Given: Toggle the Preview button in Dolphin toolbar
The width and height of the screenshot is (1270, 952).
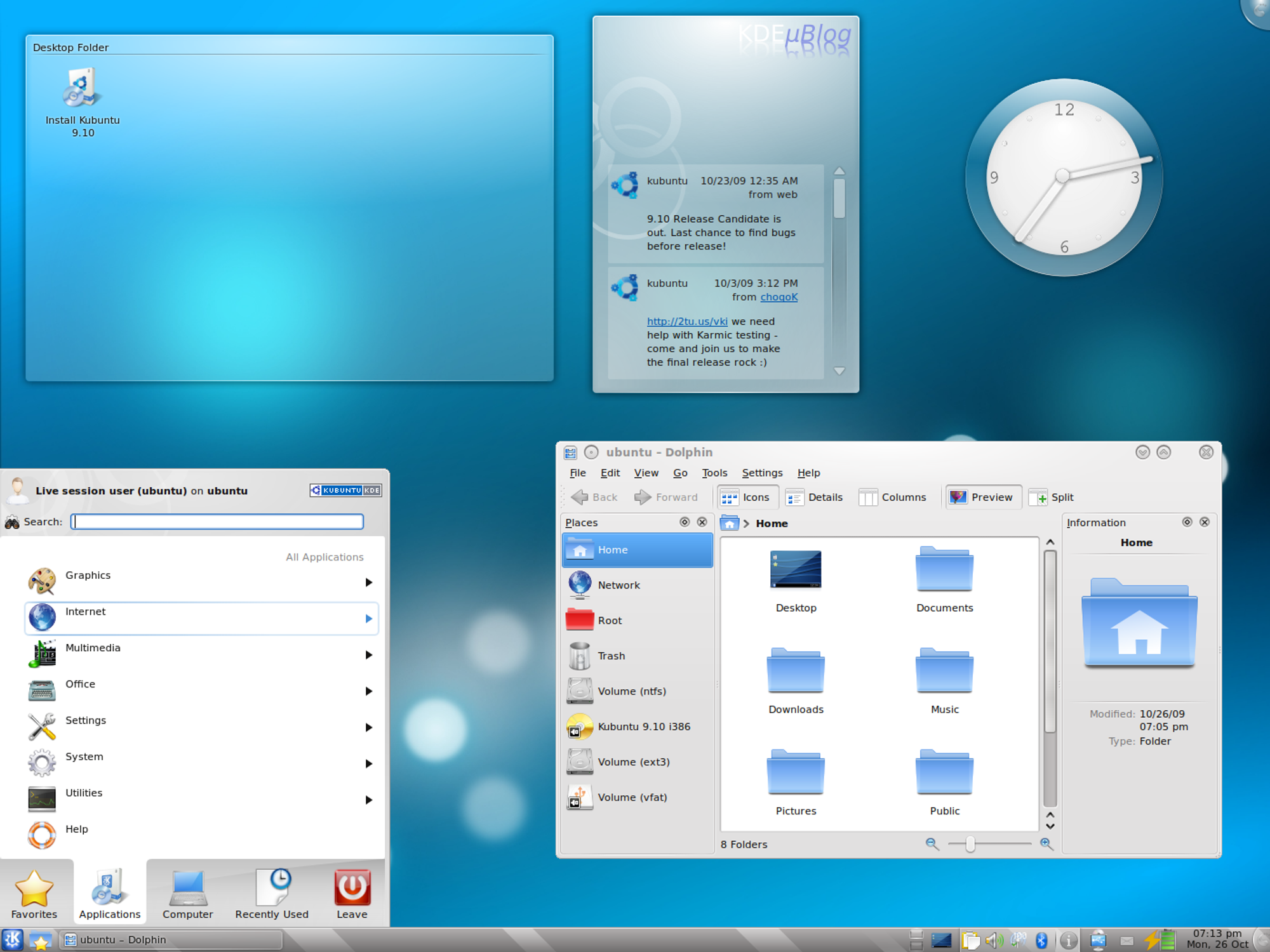Looking at the screenshot, I should [x=982, y=497].
